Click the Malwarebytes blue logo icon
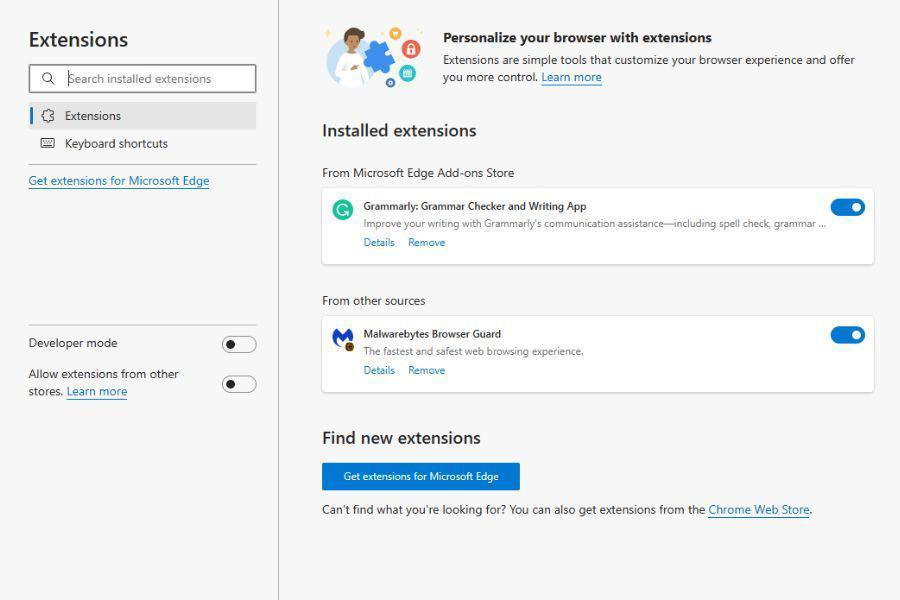The height and width of the screenshot is (600, 900). [343, 338]
